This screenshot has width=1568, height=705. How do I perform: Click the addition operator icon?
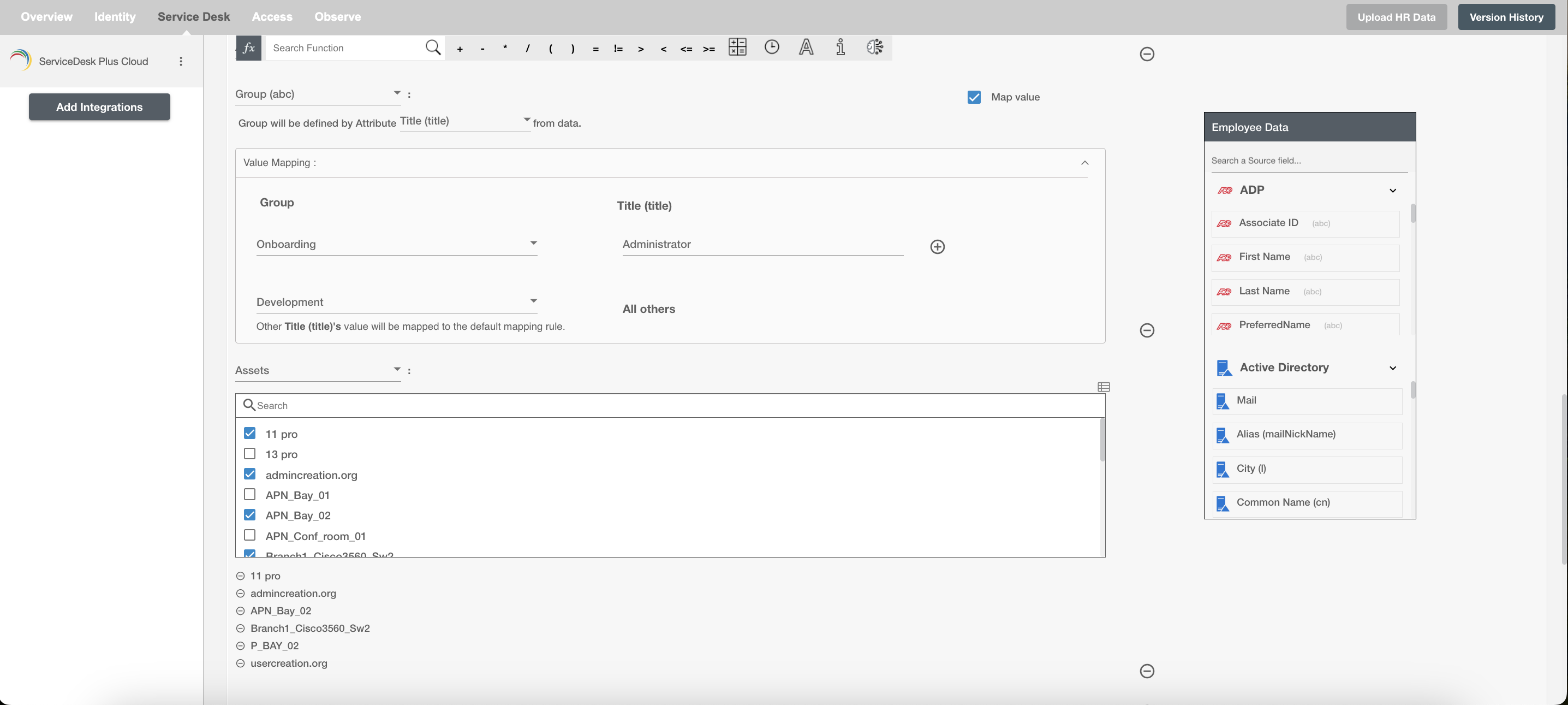460,47
